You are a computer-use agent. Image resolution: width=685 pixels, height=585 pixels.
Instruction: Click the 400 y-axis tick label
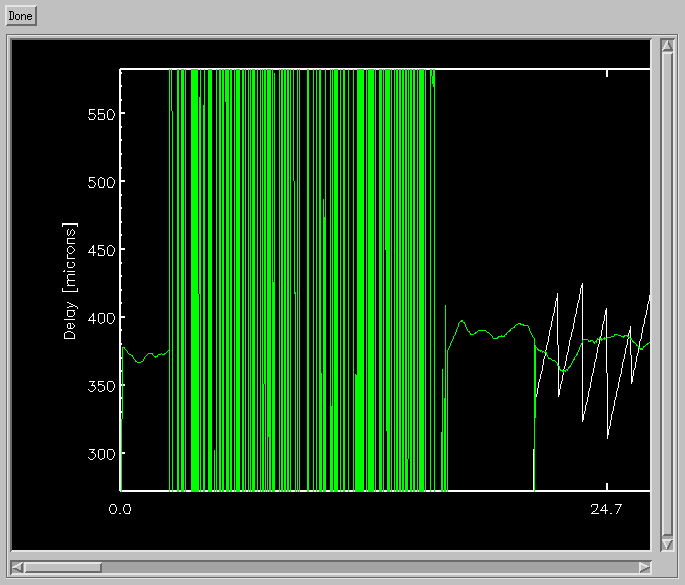[99, 318]
